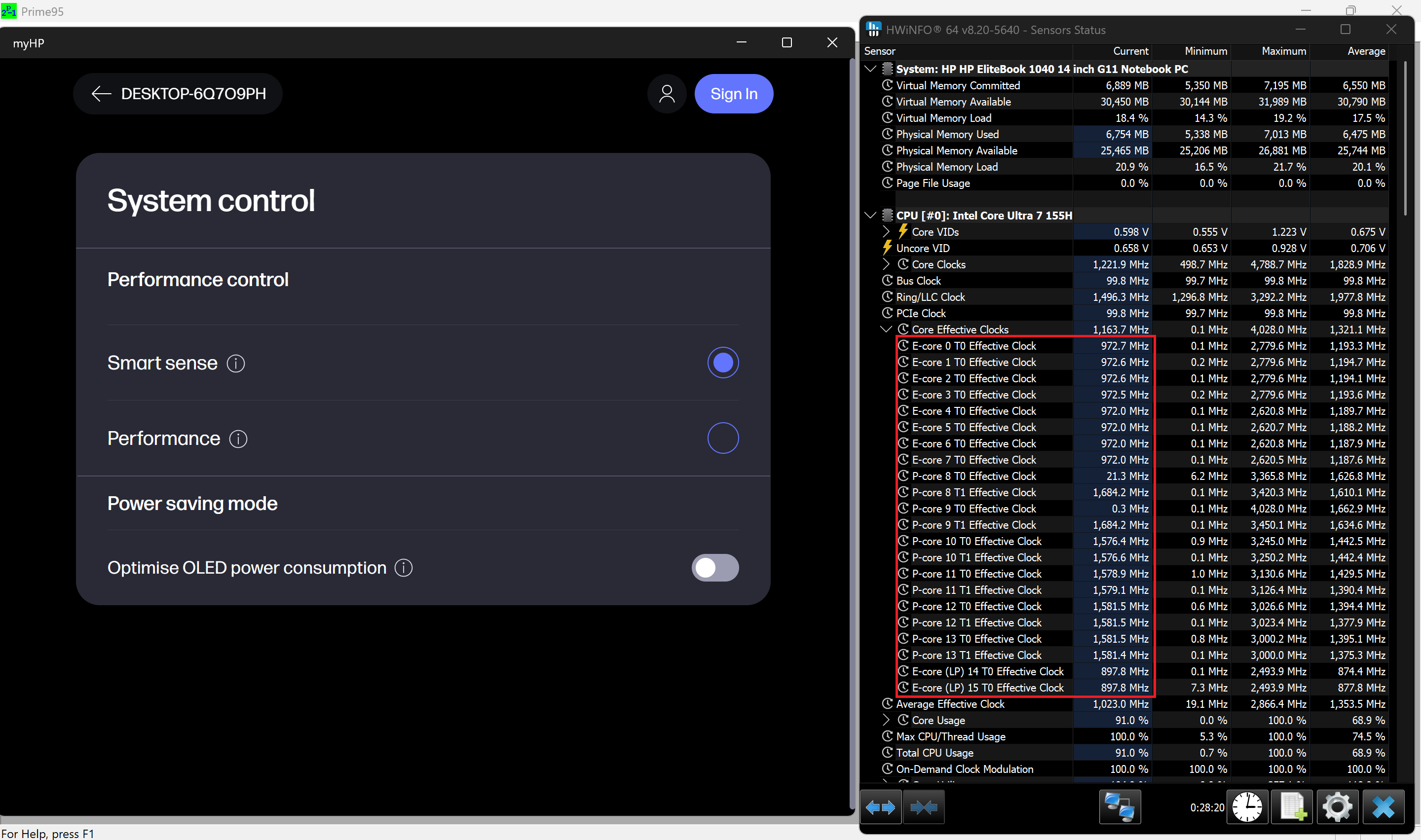Expand the Core Clocks row
This screenshot has height=840, width=1421.
tap(886, 264)
